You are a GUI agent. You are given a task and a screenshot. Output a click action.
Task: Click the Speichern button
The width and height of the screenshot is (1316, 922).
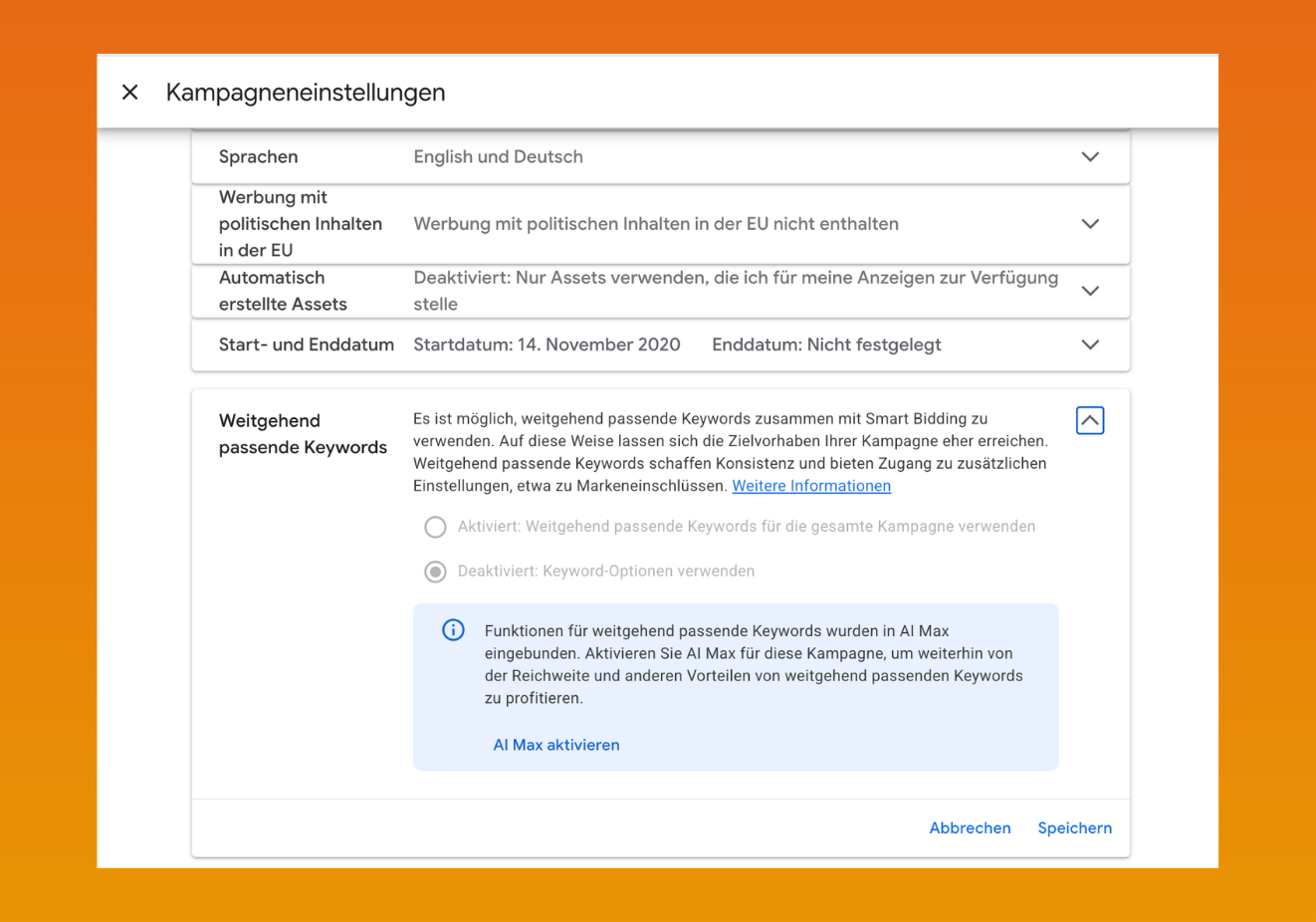point(1075,828)
